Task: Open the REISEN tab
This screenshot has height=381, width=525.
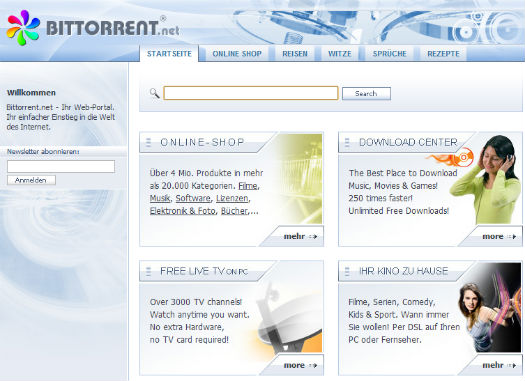Action: [295, 54]
